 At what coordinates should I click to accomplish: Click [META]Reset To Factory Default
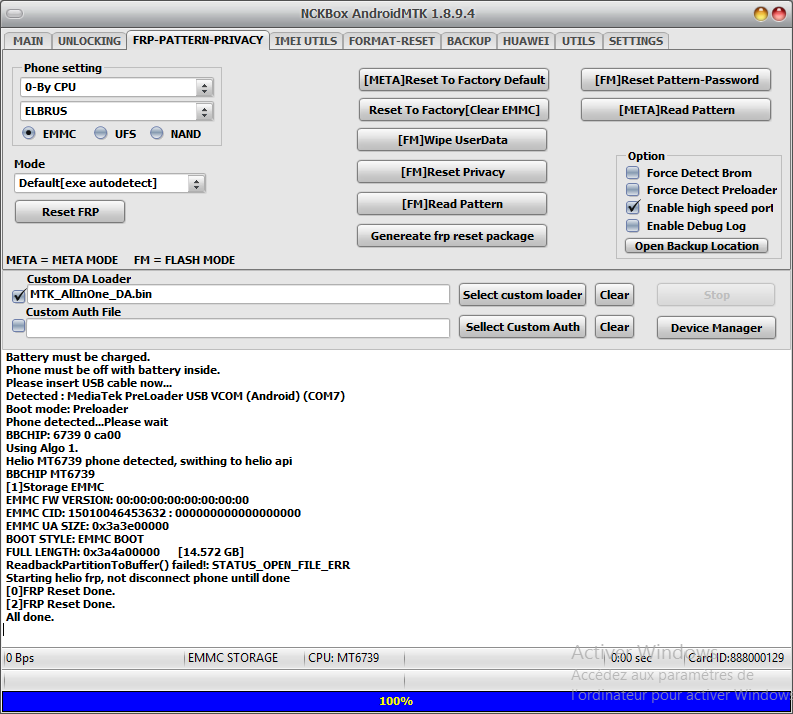pyautogui.click(x=454, y=80)
